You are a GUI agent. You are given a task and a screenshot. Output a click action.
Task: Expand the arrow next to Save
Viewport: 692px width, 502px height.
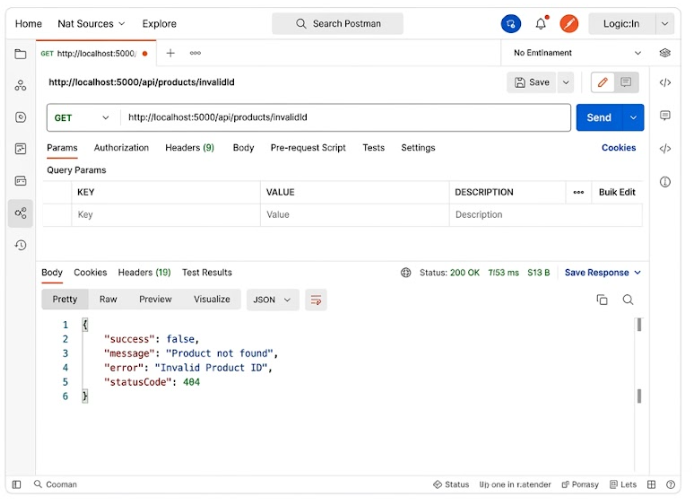coord(566,83)
